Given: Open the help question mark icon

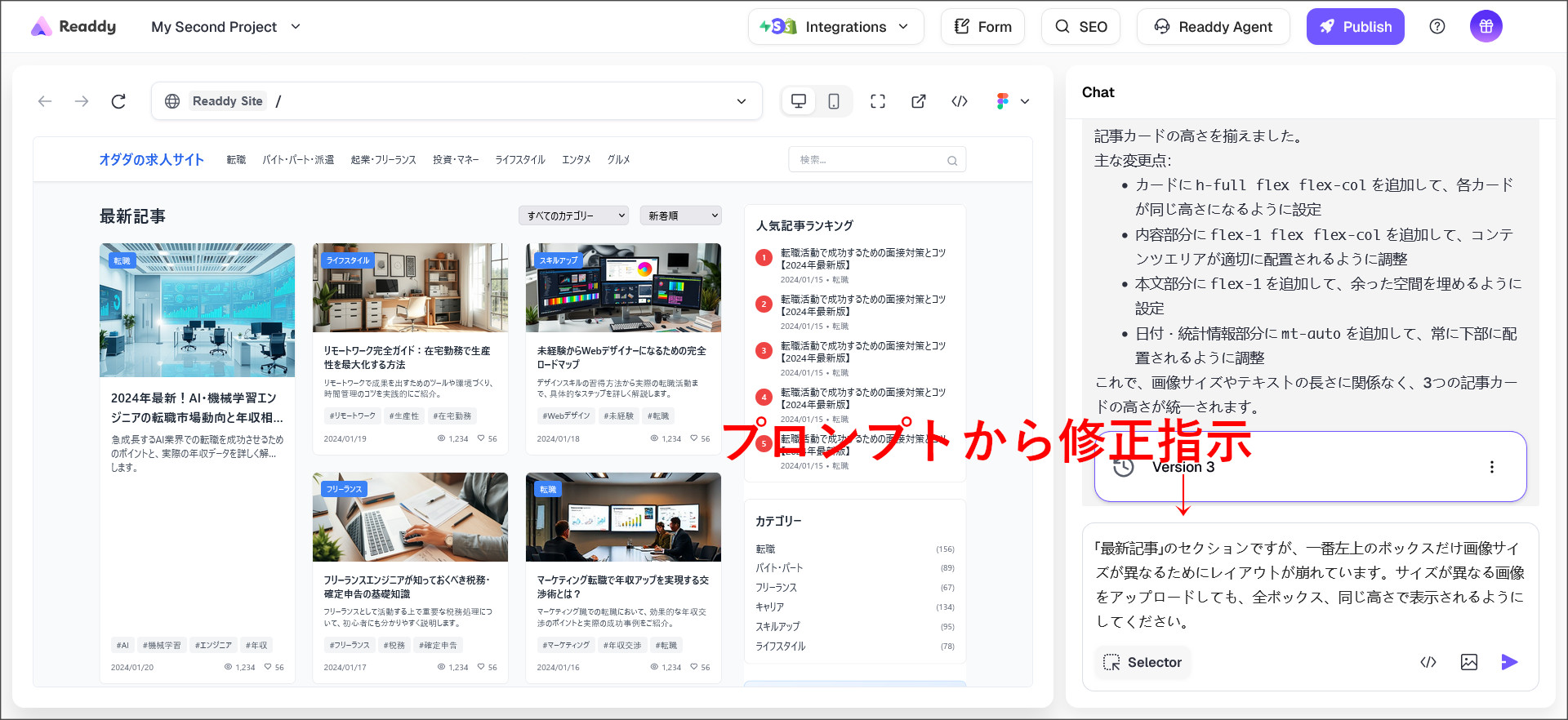Looking at the screenshot, I should click(x=1437, y=27).
